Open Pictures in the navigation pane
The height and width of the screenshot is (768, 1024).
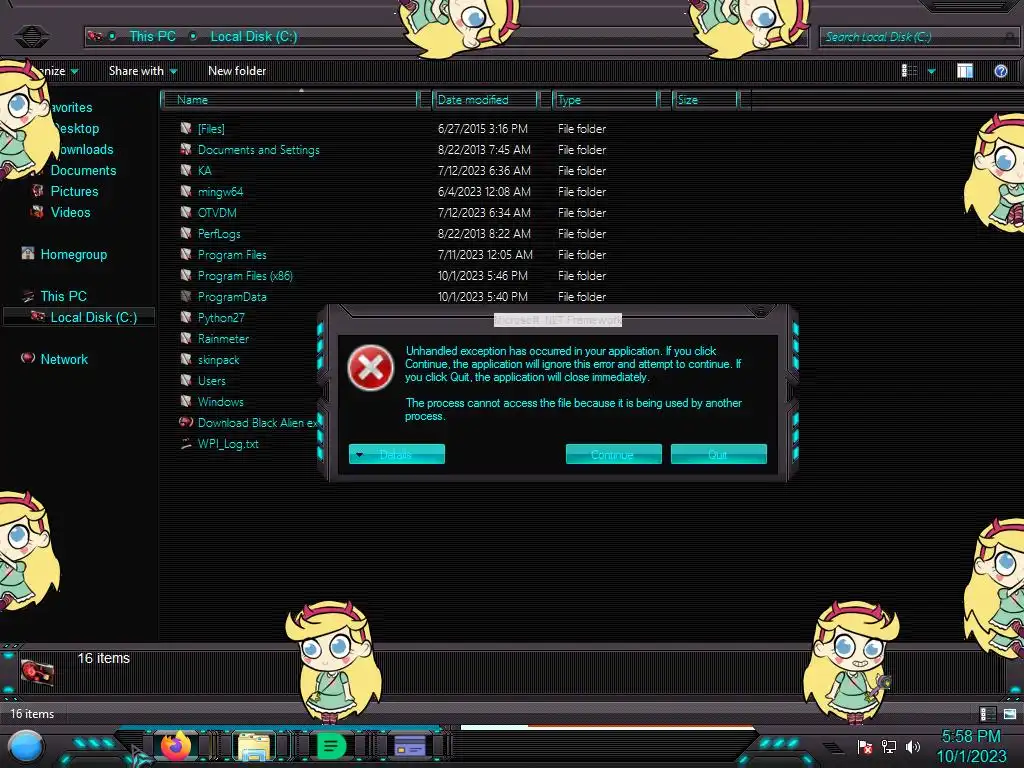pyautogui.click(x=74, y=191)
